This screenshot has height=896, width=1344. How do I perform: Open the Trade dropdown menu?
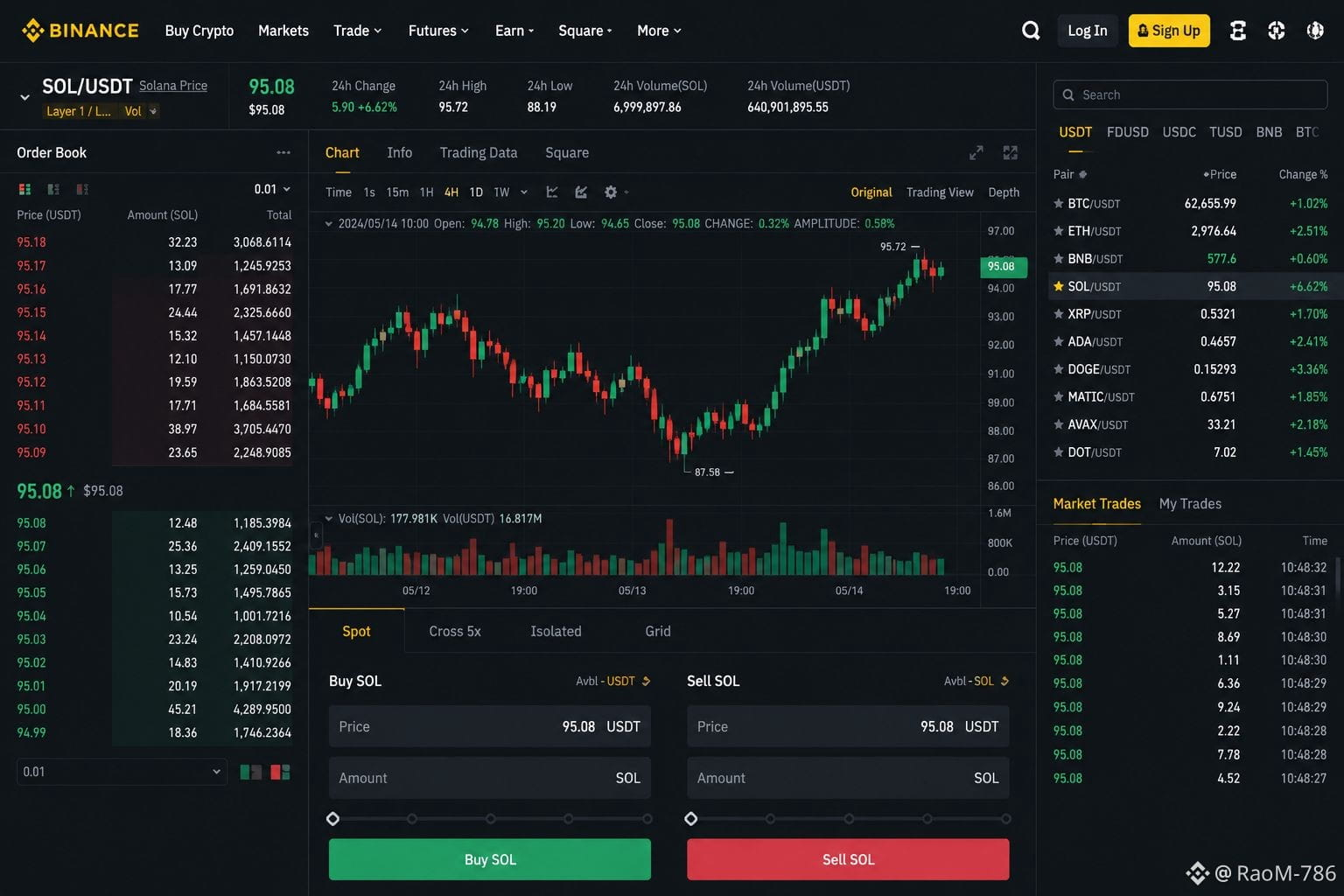click(x=358, y=31)
